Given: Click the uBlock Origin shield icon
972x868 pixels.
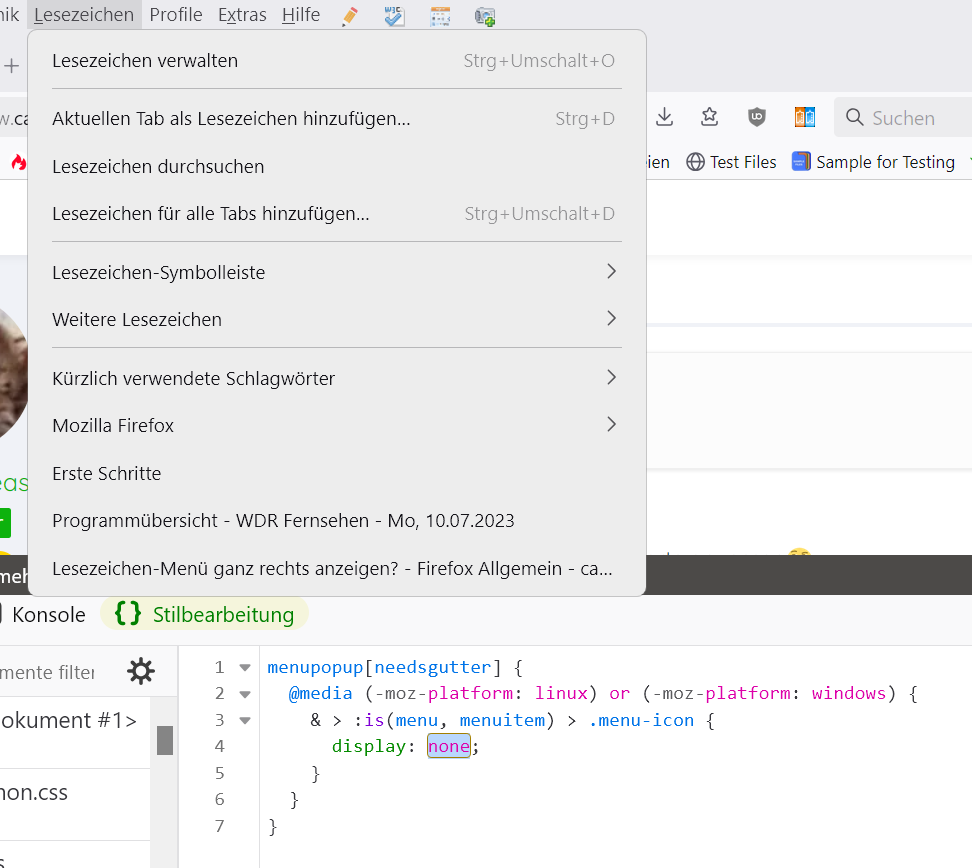Looking at the screenshot, I should coord(757,117).
